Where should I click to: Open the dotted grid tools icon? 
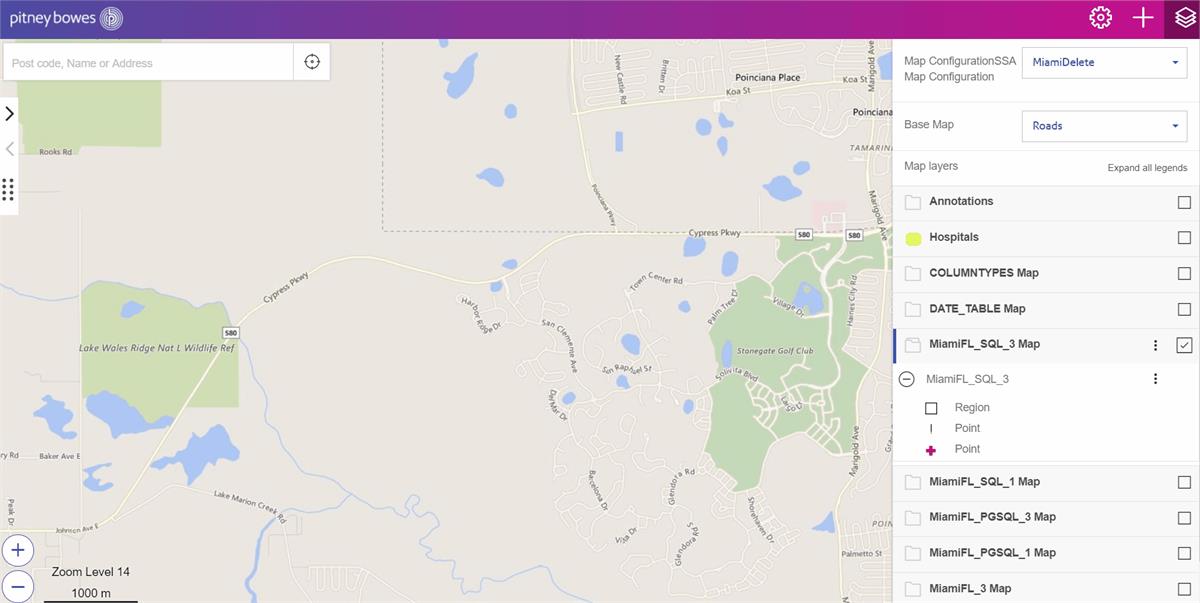coord(8,189)
